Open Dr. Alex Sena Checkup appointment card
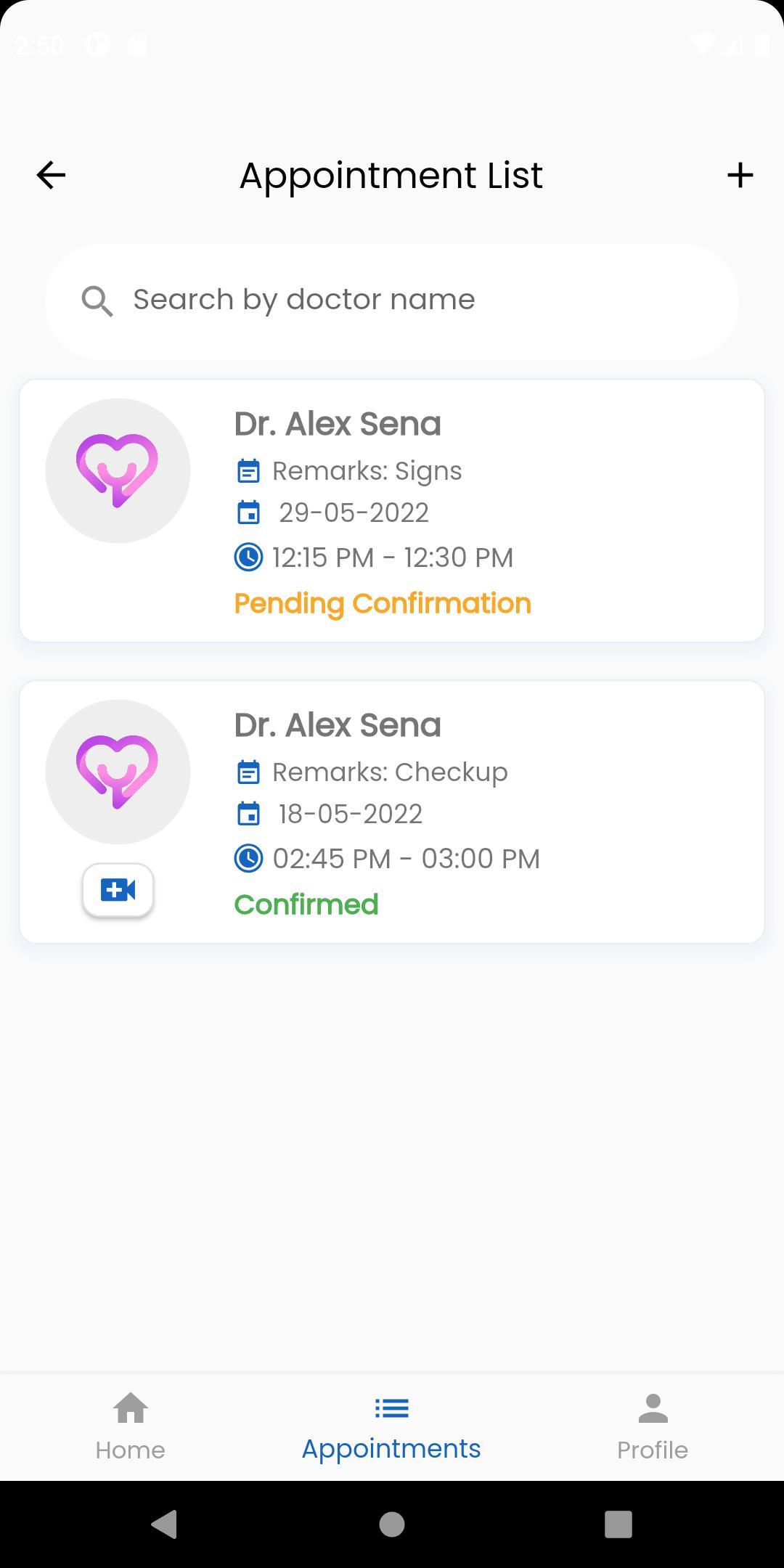784x1568 pixels. (x=392, y=812)
